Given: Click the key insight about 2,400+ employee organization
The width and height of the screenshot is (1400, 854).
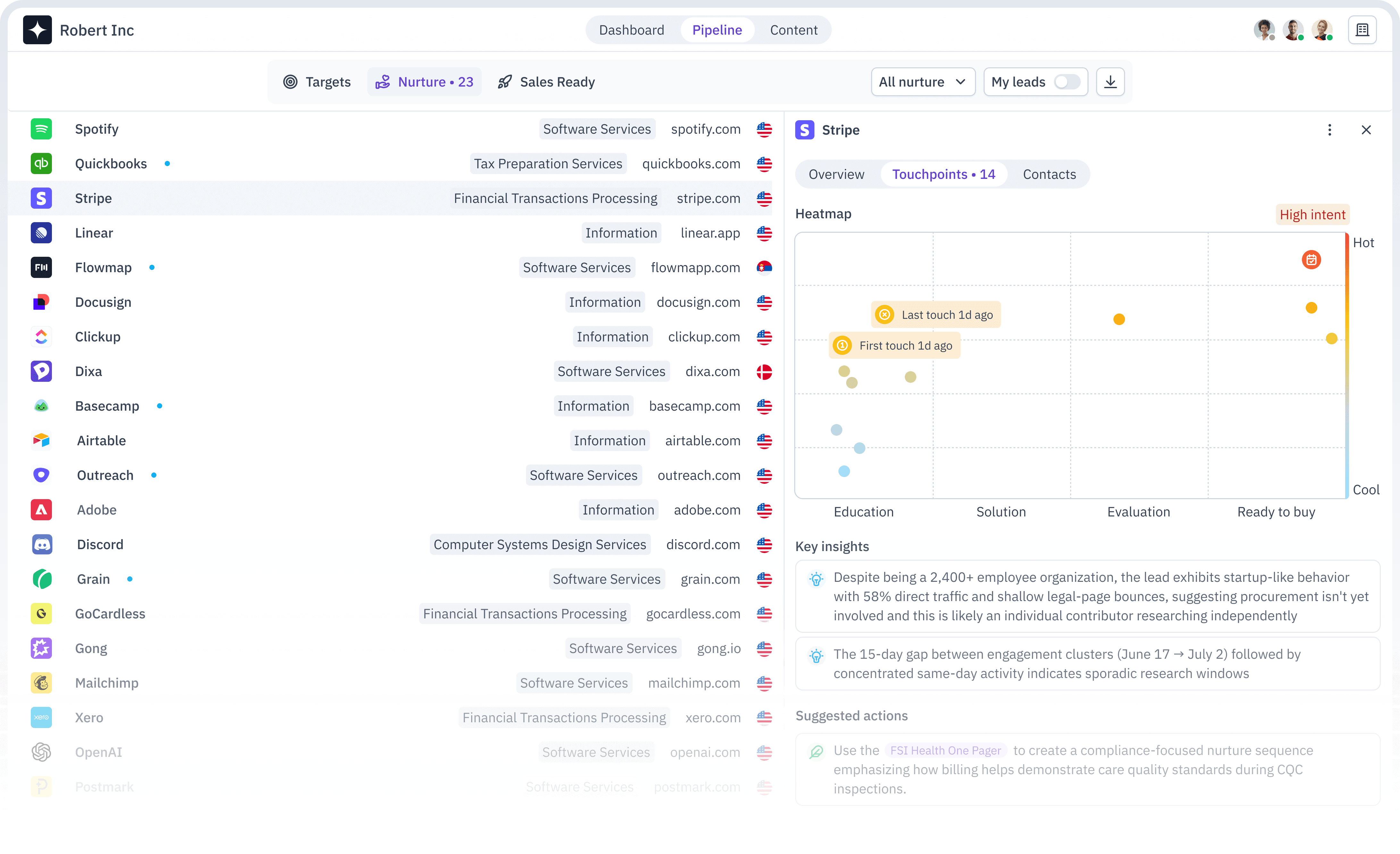Looking at the screenshot, I should (x=1087, y=597).
